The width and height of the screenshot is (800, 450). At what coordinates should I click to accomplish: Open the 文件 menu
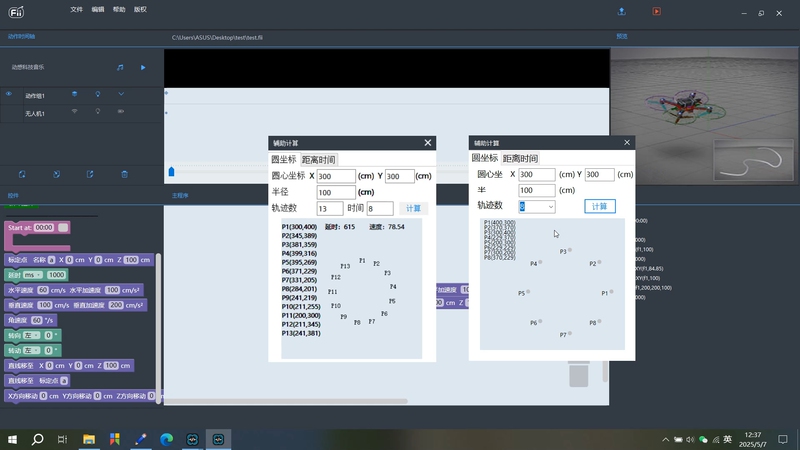tap(77, 10)
